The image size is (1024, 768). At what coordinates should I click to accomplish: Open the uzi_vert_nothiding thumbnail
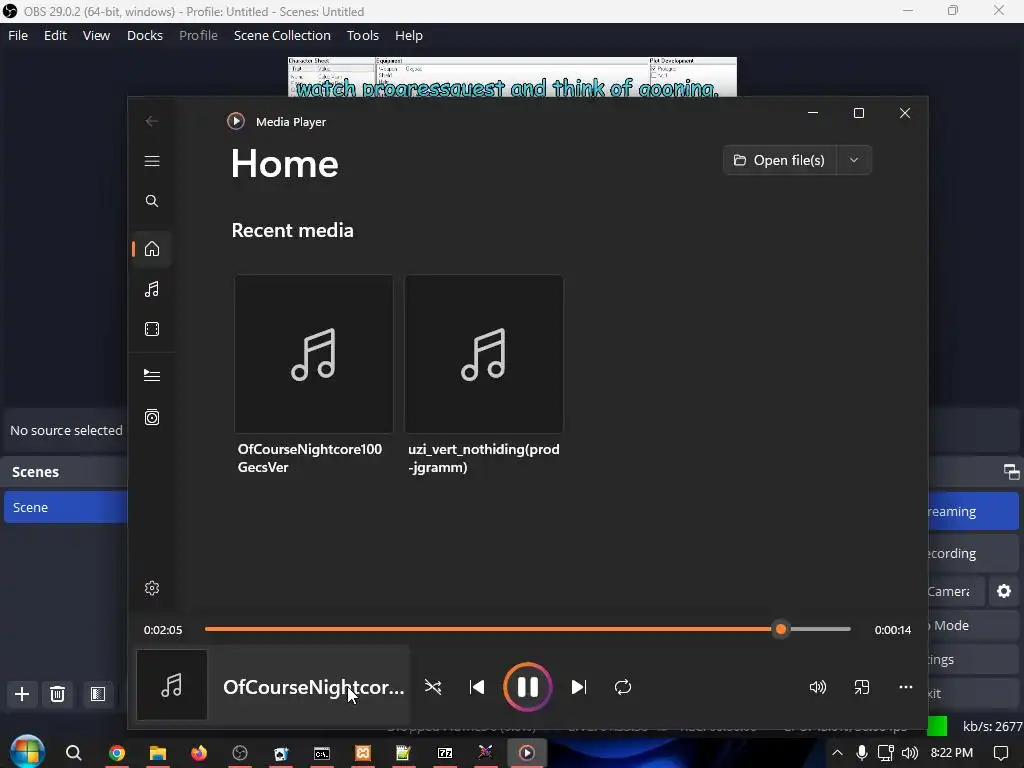click(484, 354)
